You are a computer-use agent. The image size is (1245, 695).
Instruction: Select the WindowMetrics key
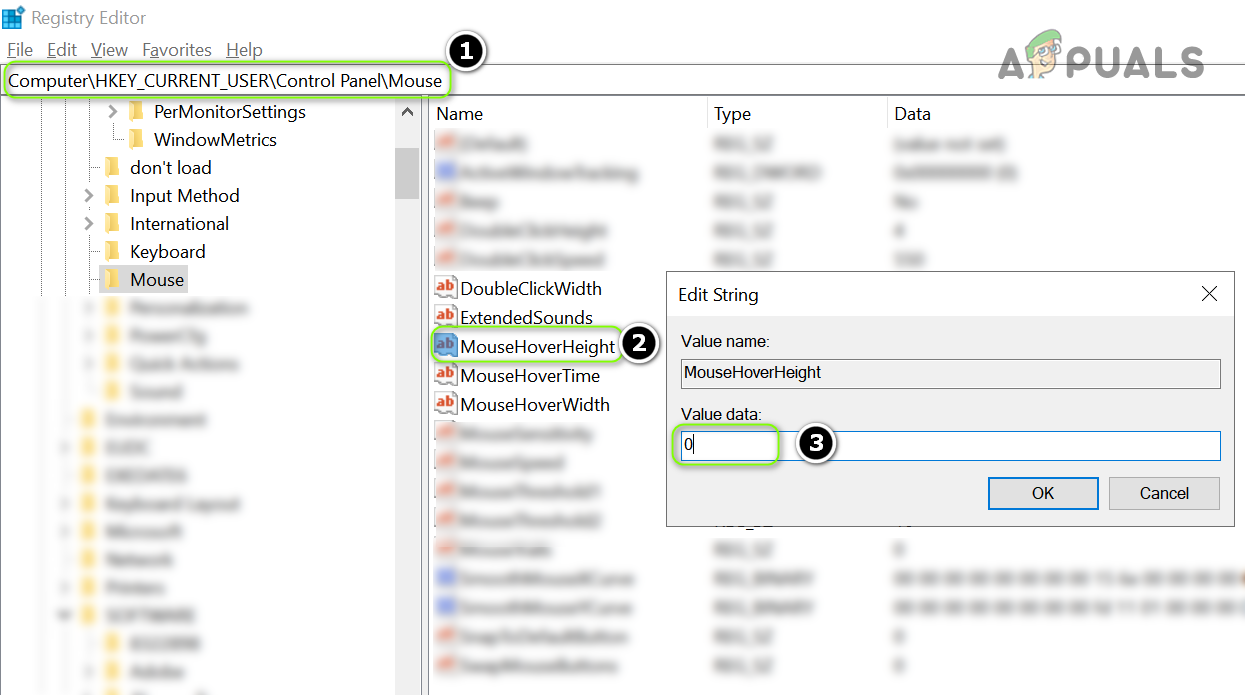tap(215, 140)
